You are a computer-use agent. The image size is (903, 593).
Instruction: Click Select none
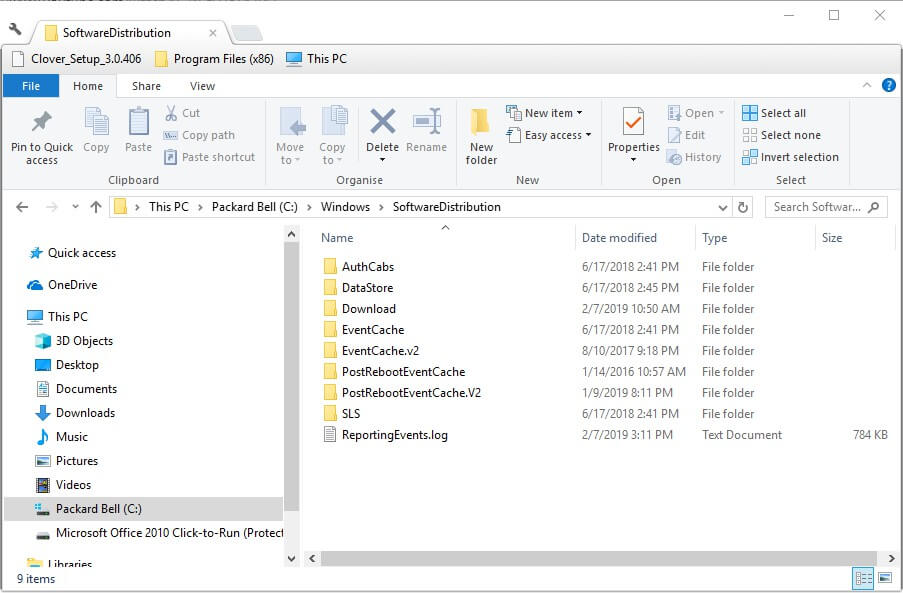pyautogui.click(x=781, y=135)
